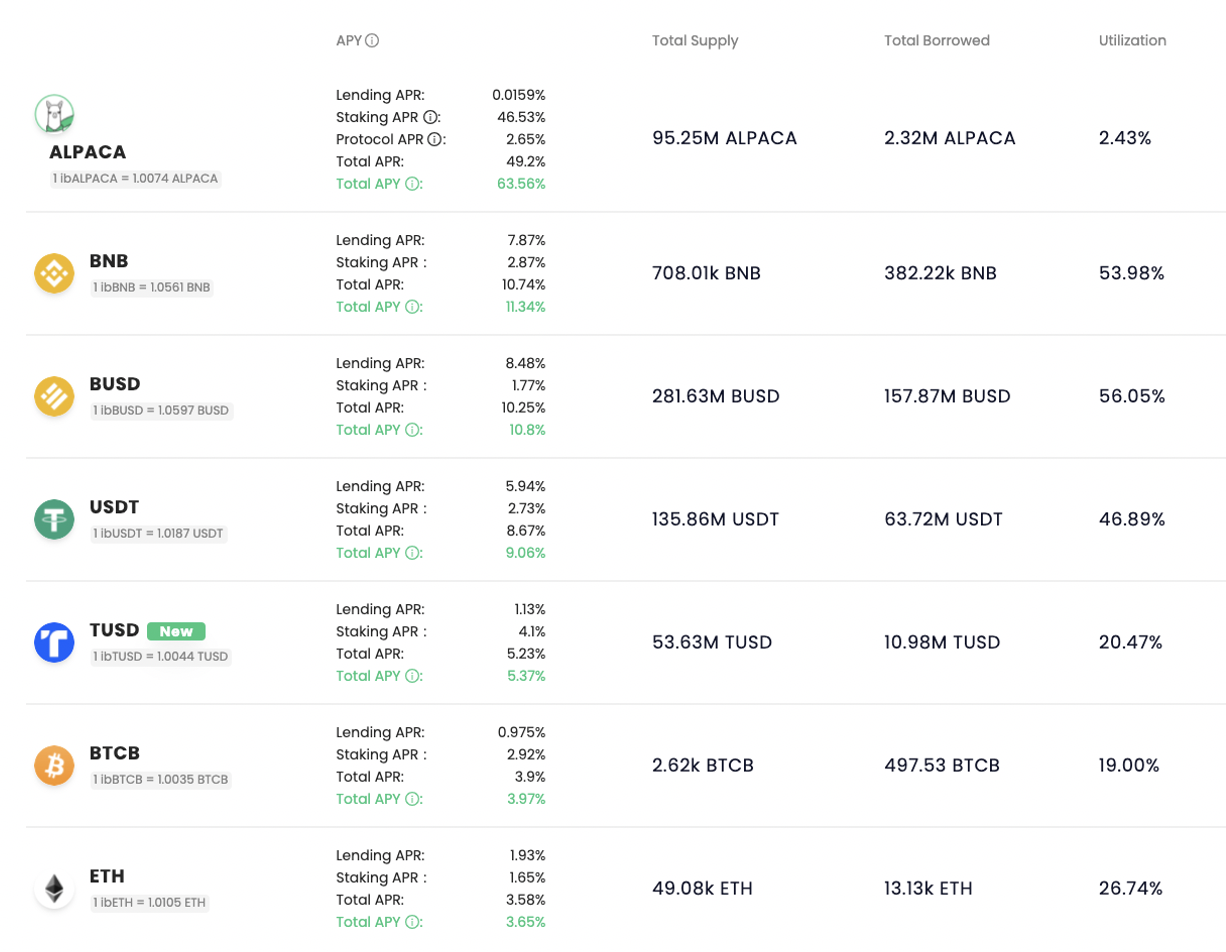The height and width of the screenshot is (952, 1226).
Task: Click the 708.01k BNB supply value
Action: click(706, 273)
